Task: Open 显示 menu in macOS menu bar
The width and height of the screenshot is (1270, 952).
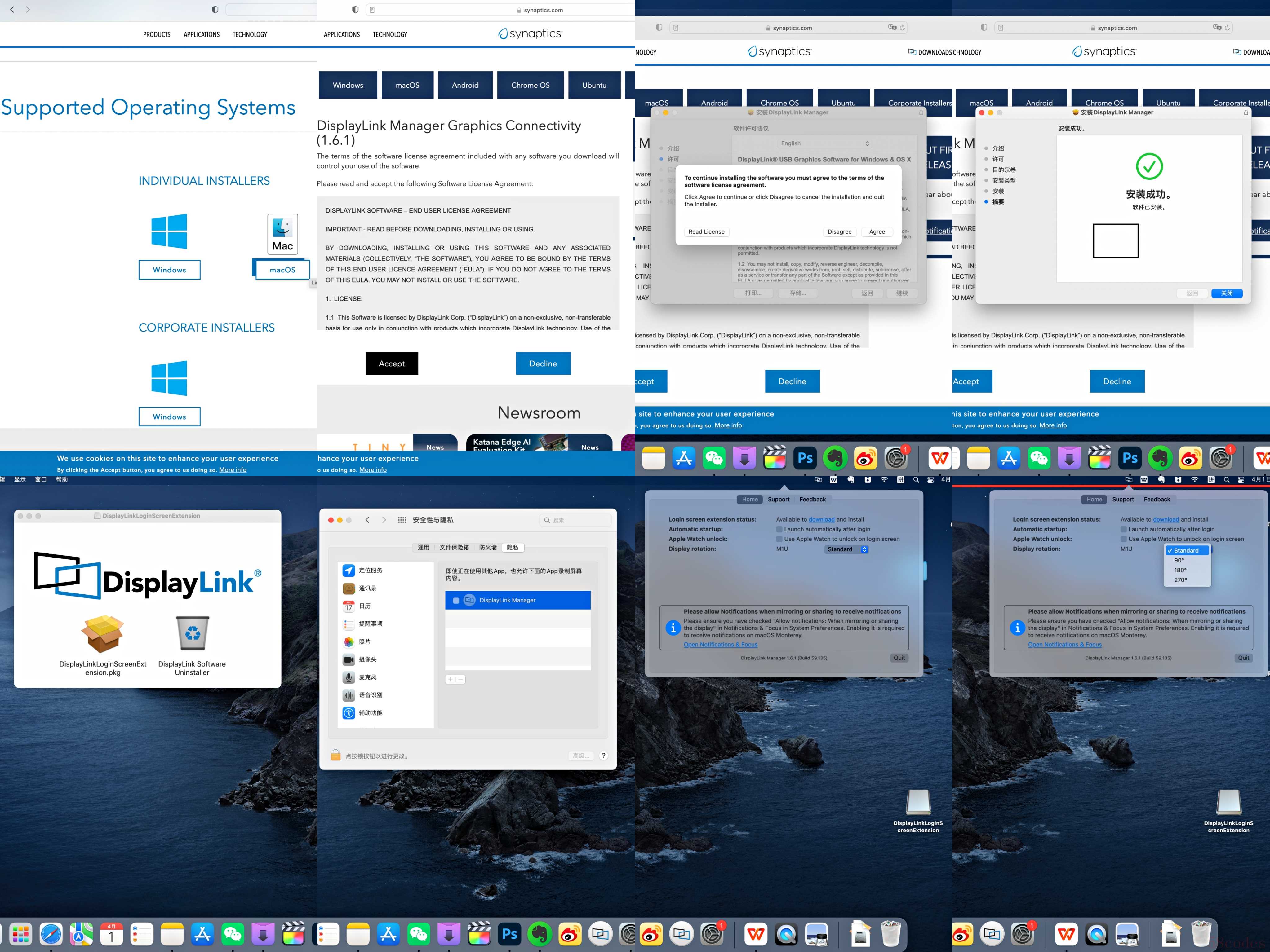Action: (20, 479)
